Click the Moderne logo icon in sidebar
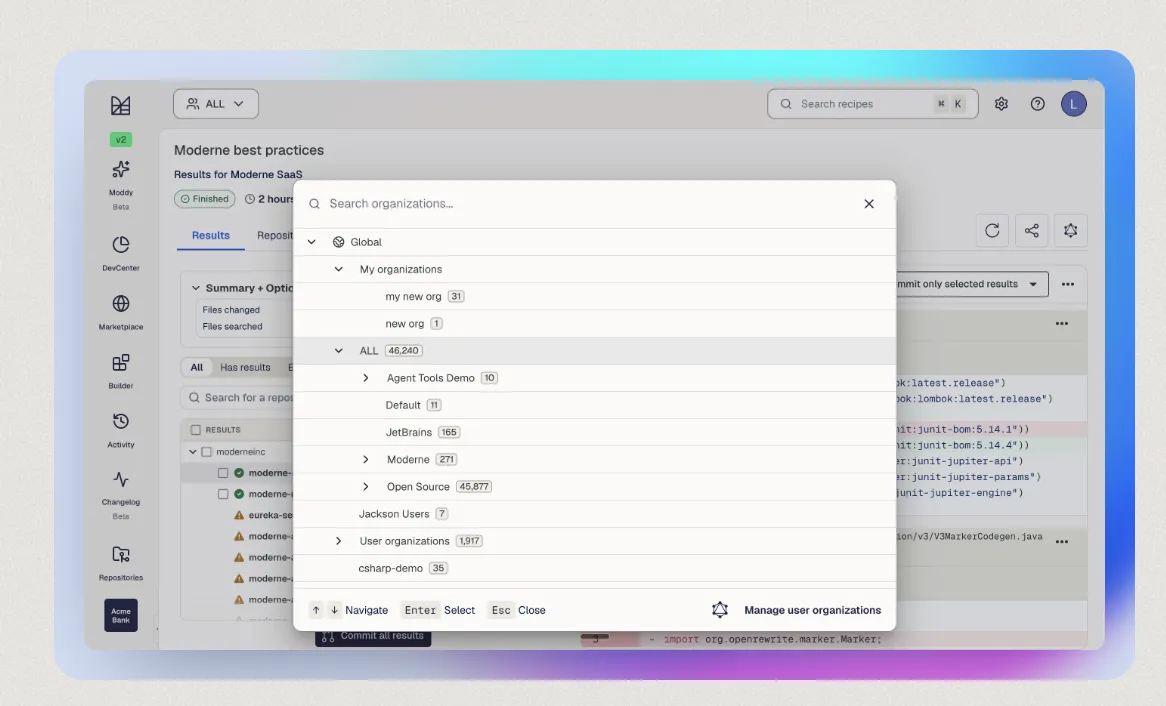The height and width of the screenshot is (706, 1166). click(x=120, y=106)
